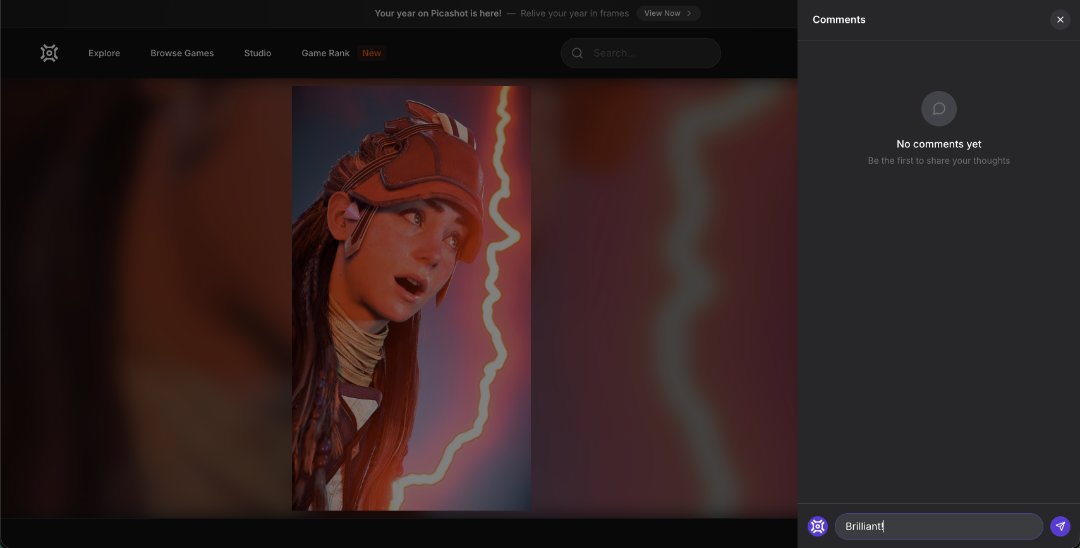1080x548 pixels.
Task: Click the user avatar beside comment box
Action: click(x=817, y=526)
